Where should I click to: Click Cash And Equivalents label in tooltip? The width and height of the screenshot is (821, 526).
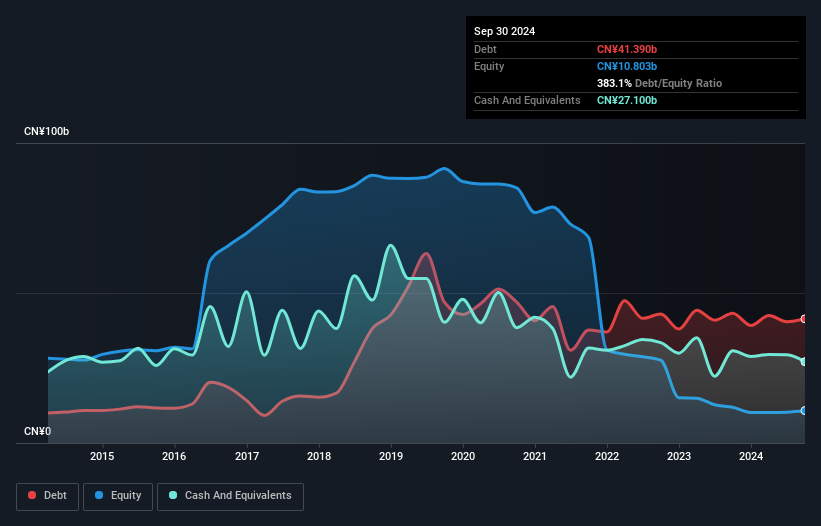pyautogui.click(x=527, y=100)
